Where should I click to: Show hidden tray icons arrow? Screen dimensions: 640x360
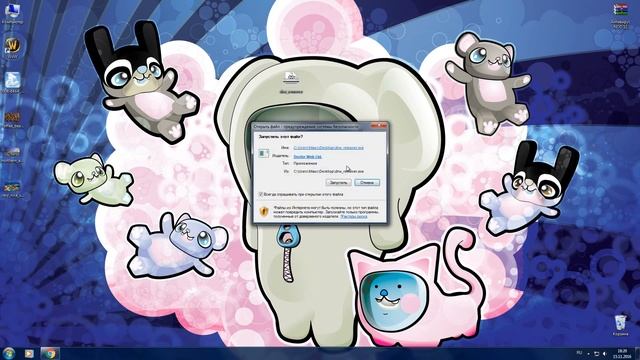click(x=588, y=353)
